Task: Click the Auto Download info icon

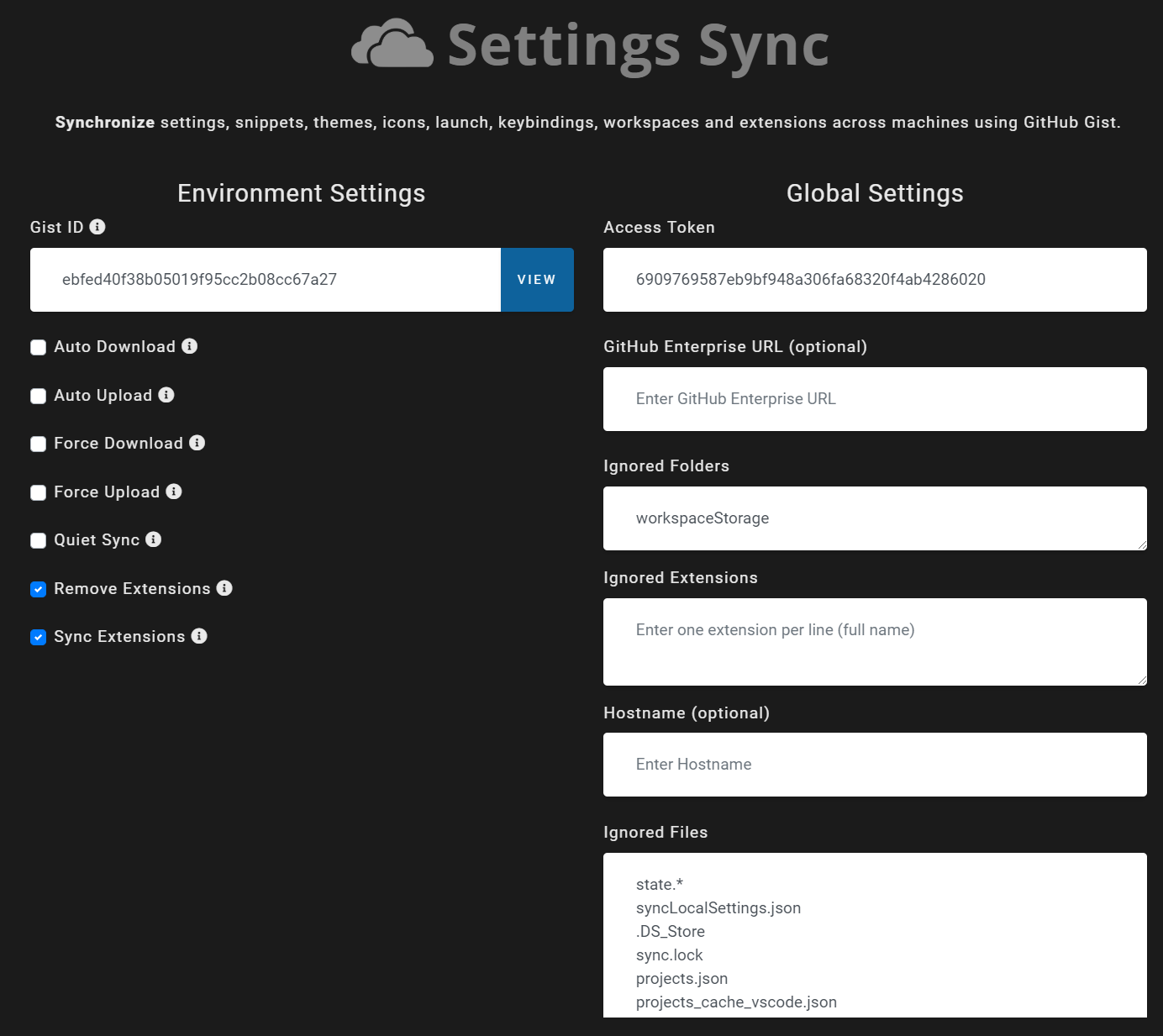Action: point(189,346)
